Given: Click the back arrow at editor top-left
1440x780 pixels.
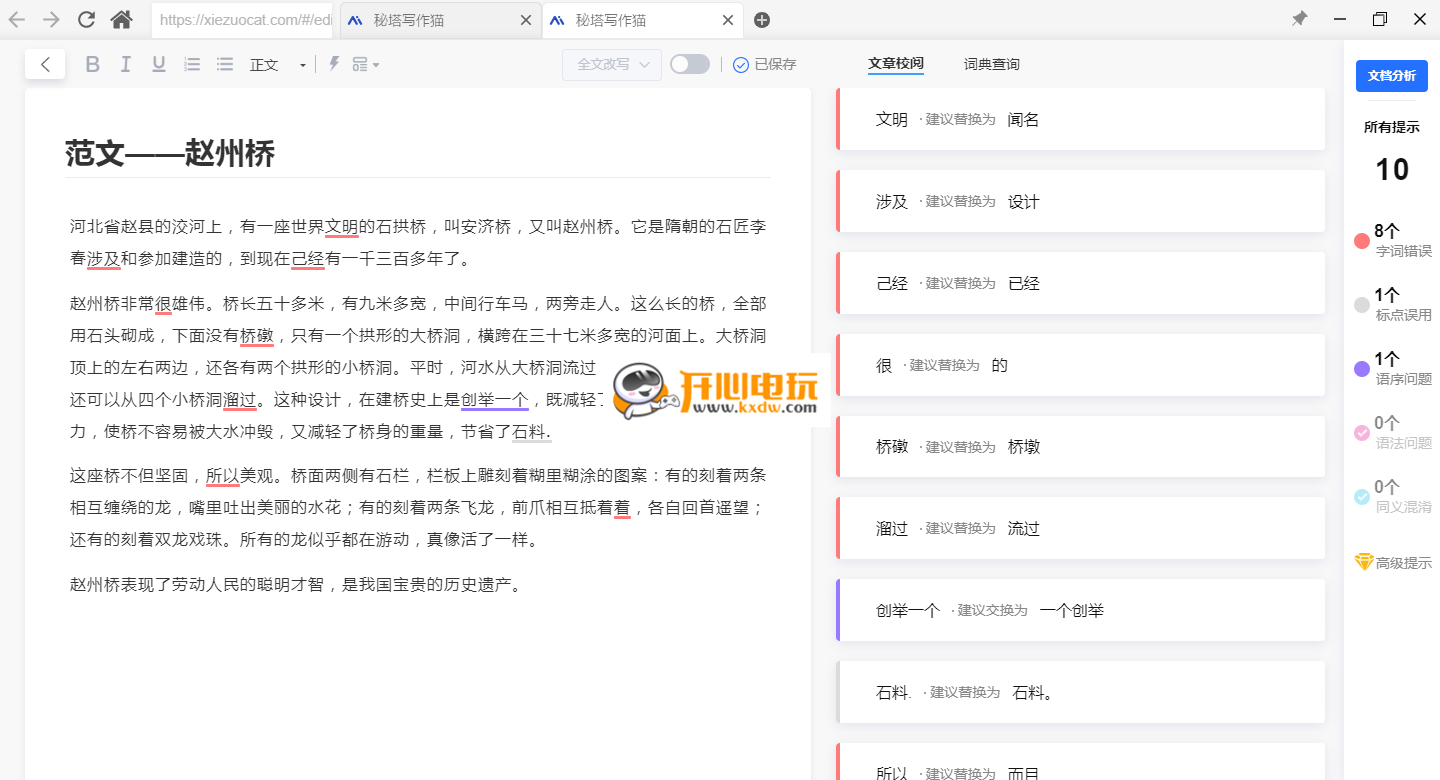Looking at the screenshot, I should (45, 63).
